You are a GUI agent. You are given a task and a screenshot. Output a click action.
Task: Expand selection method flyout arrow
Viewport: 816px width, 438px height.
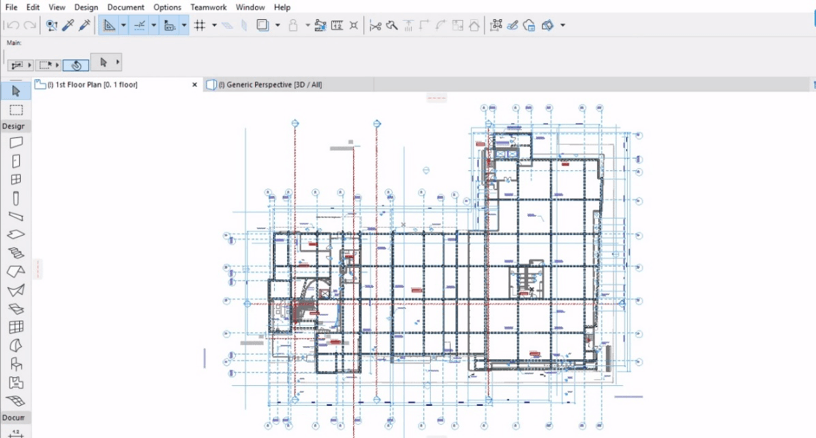(30, 65)
